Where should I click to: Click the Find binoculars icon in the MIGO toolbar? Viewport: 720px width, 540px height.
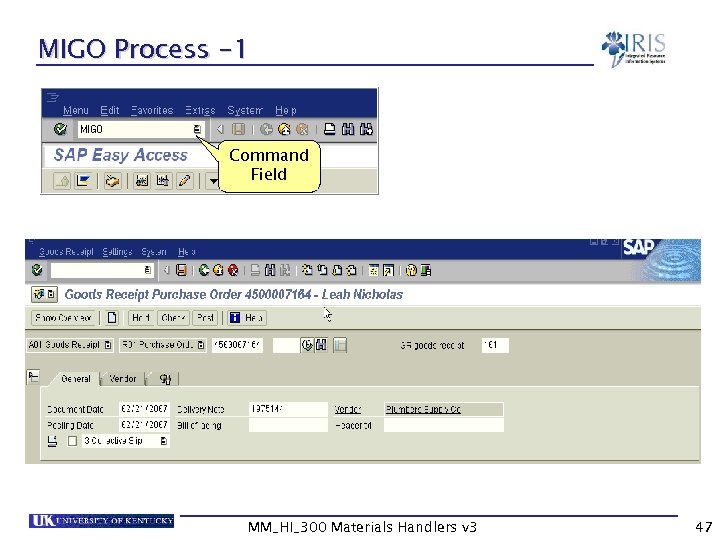270,270
